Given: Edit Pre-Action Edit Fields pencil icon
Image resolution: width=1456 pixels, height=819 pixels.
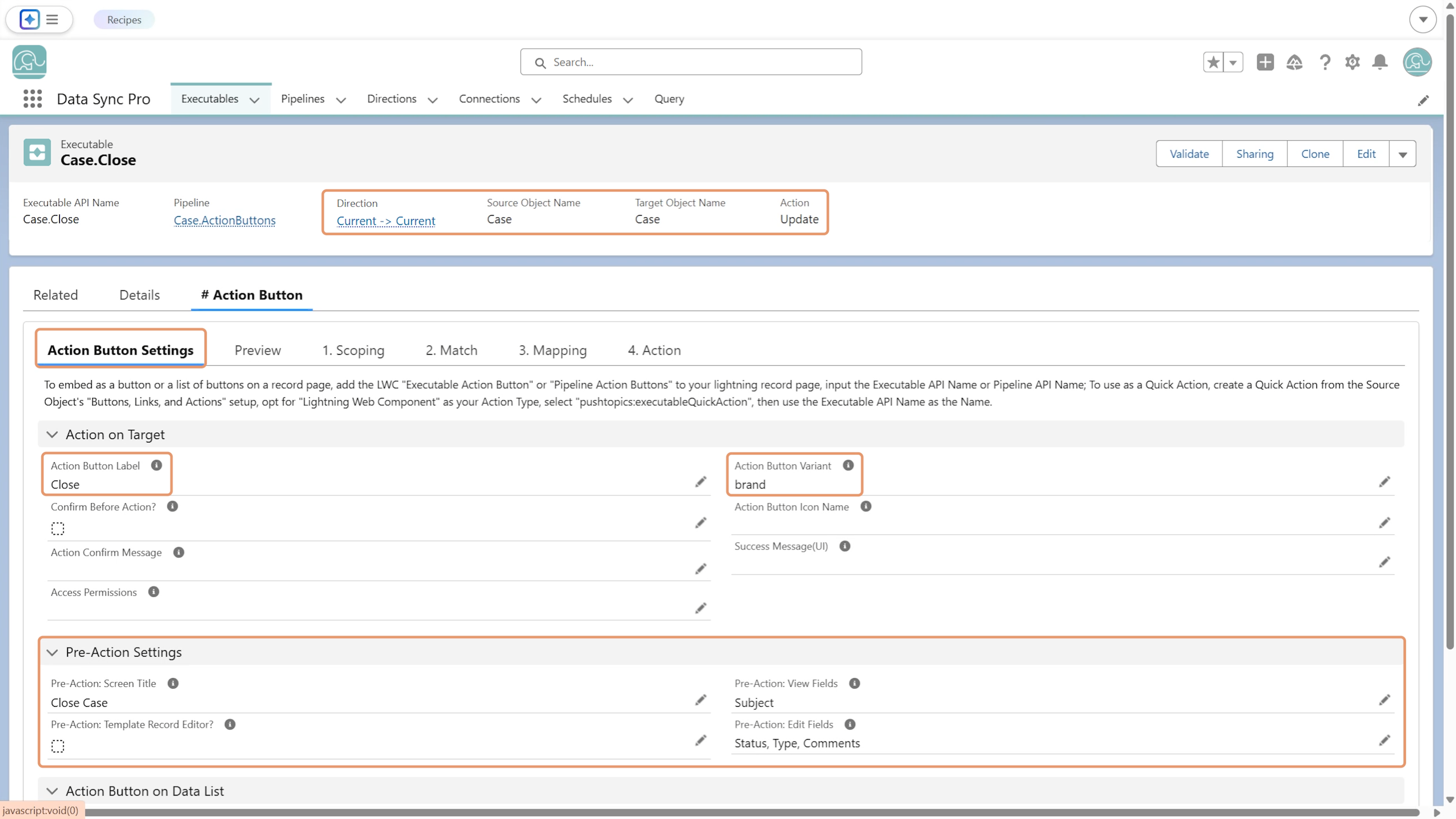Looking at the screenshot, I should (1384, 741).
